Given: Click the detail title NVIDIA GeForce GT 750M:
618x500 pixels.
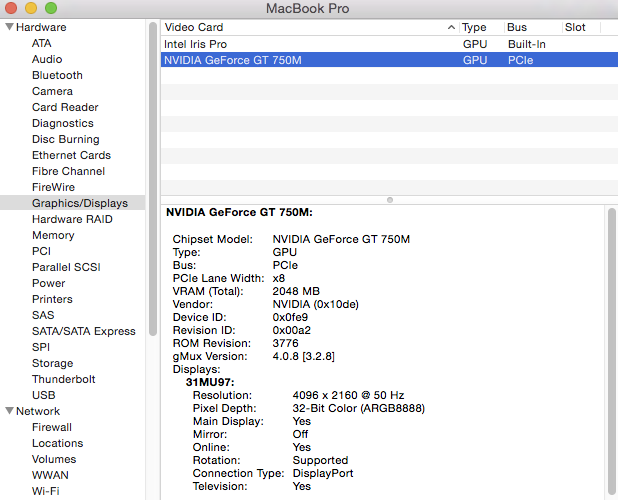Looking at the screenshot, I should pos(239,212).
